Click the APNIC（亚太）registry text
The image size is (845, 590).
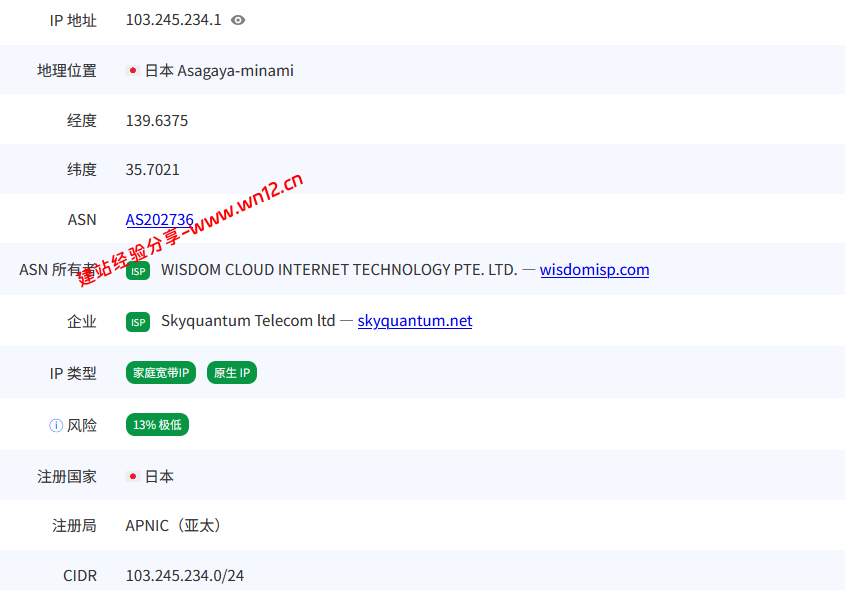click(173, 525)
